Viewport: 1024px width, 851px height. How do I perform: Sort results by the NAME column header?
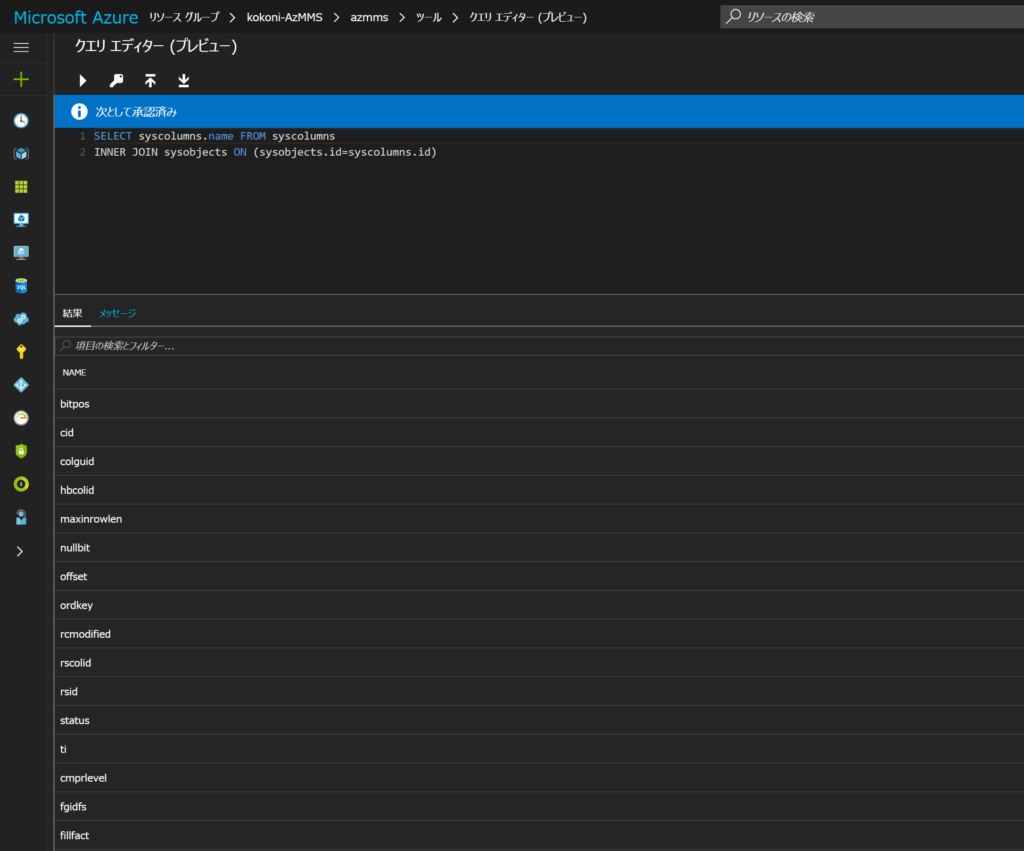tap(75, 372)
